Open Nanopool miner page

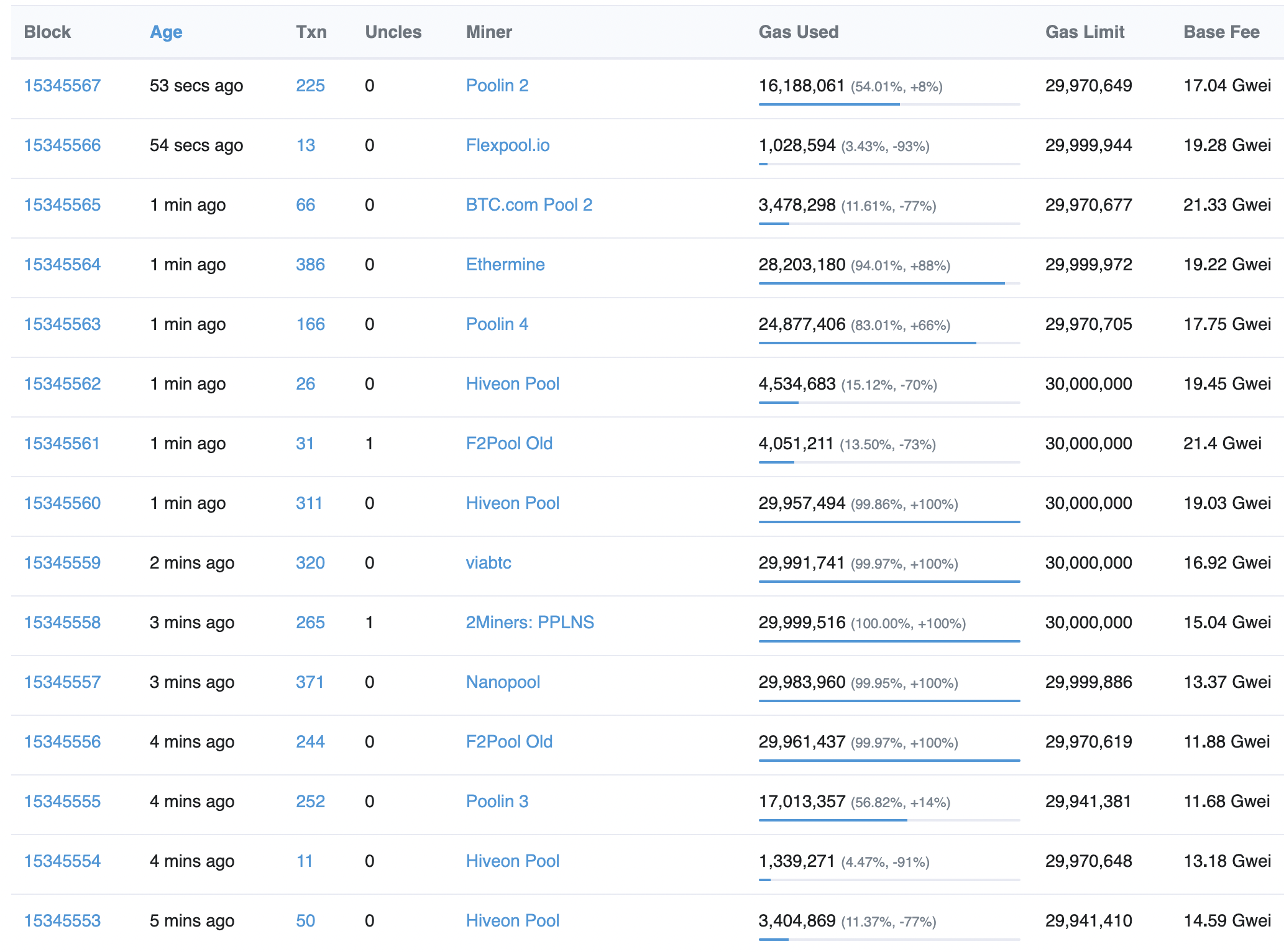tap(503, 682)
